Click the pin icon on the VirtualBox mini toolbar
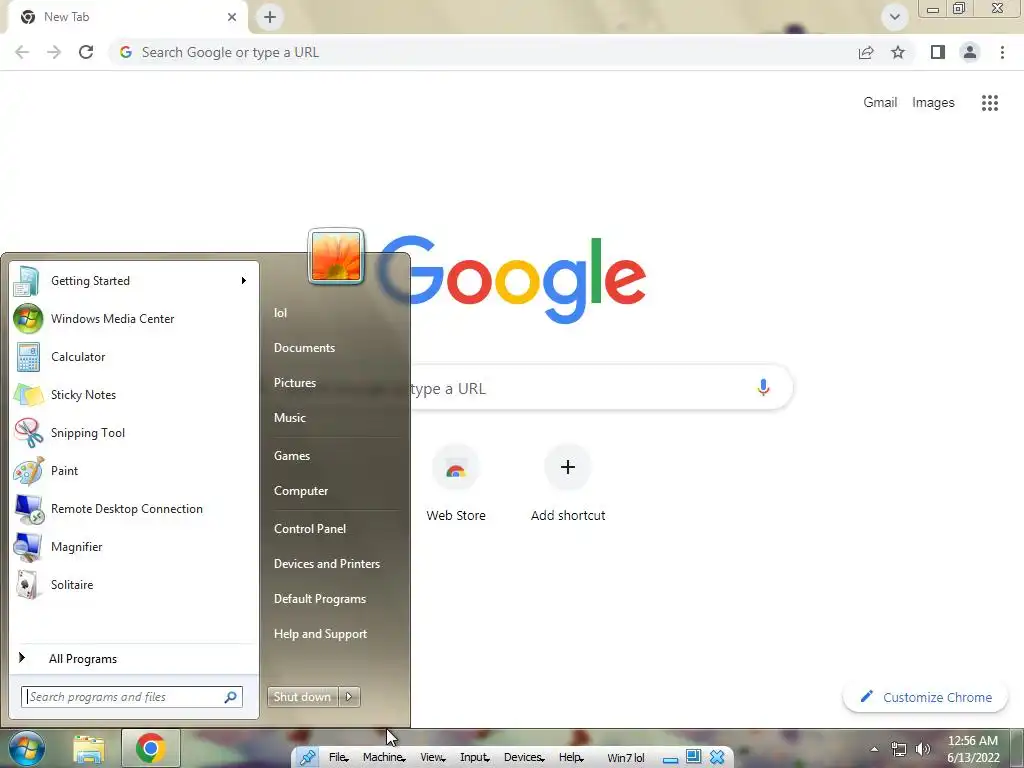 (x=307, y=758)
